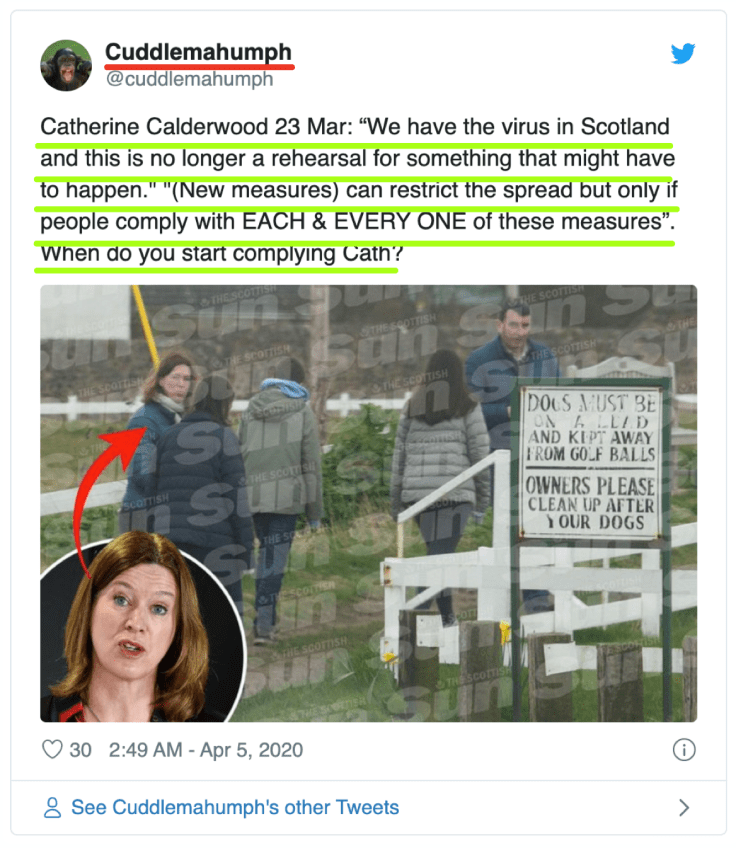The height and width of the screenshot is (848, 736).
Task: Like the tweet with the heart icon
Action: 52,750
